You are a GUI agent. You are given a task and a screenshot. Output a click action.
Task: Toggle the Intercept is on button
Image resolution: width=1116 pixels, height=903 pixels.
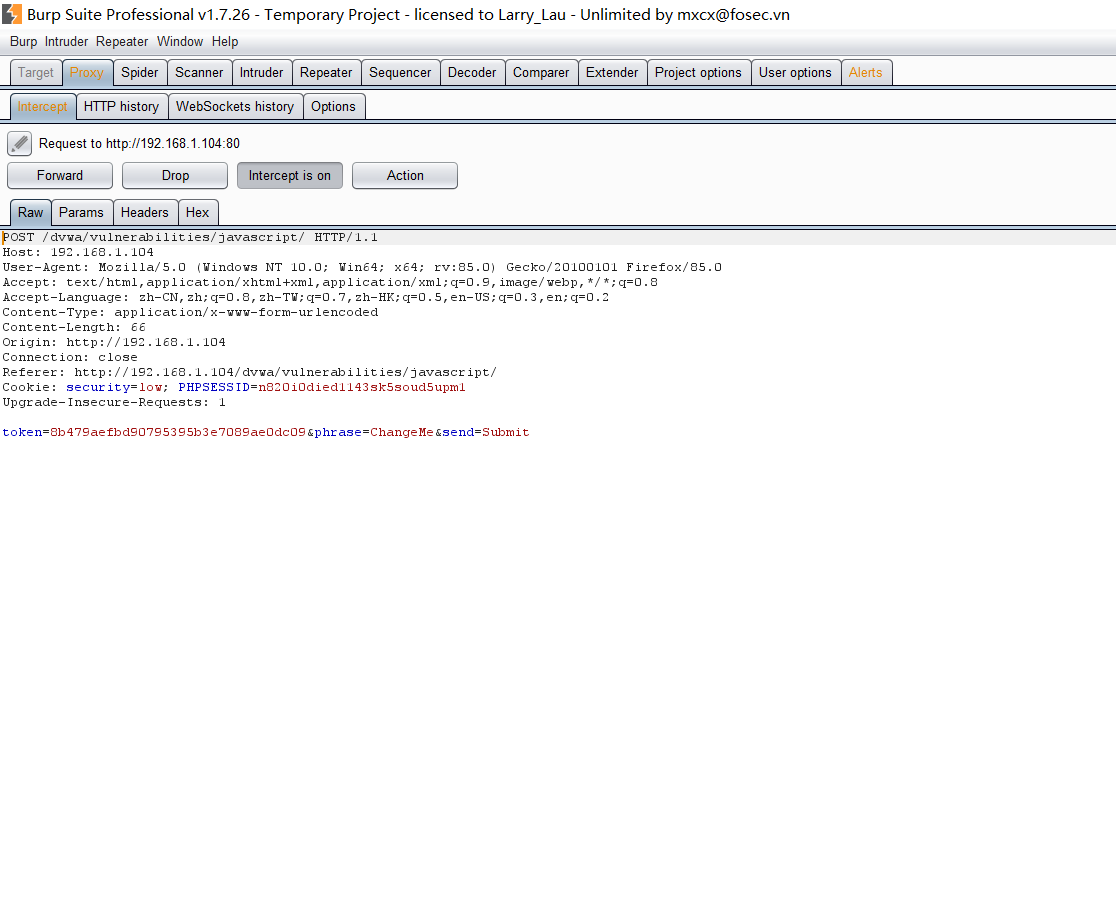coord(289,175)
